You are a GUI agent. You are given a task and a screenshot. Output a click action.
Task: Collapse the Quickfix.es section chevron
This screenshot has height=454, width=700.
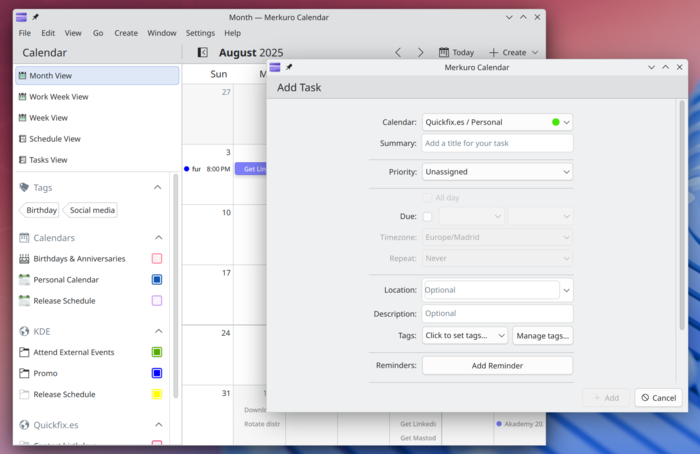158,425
